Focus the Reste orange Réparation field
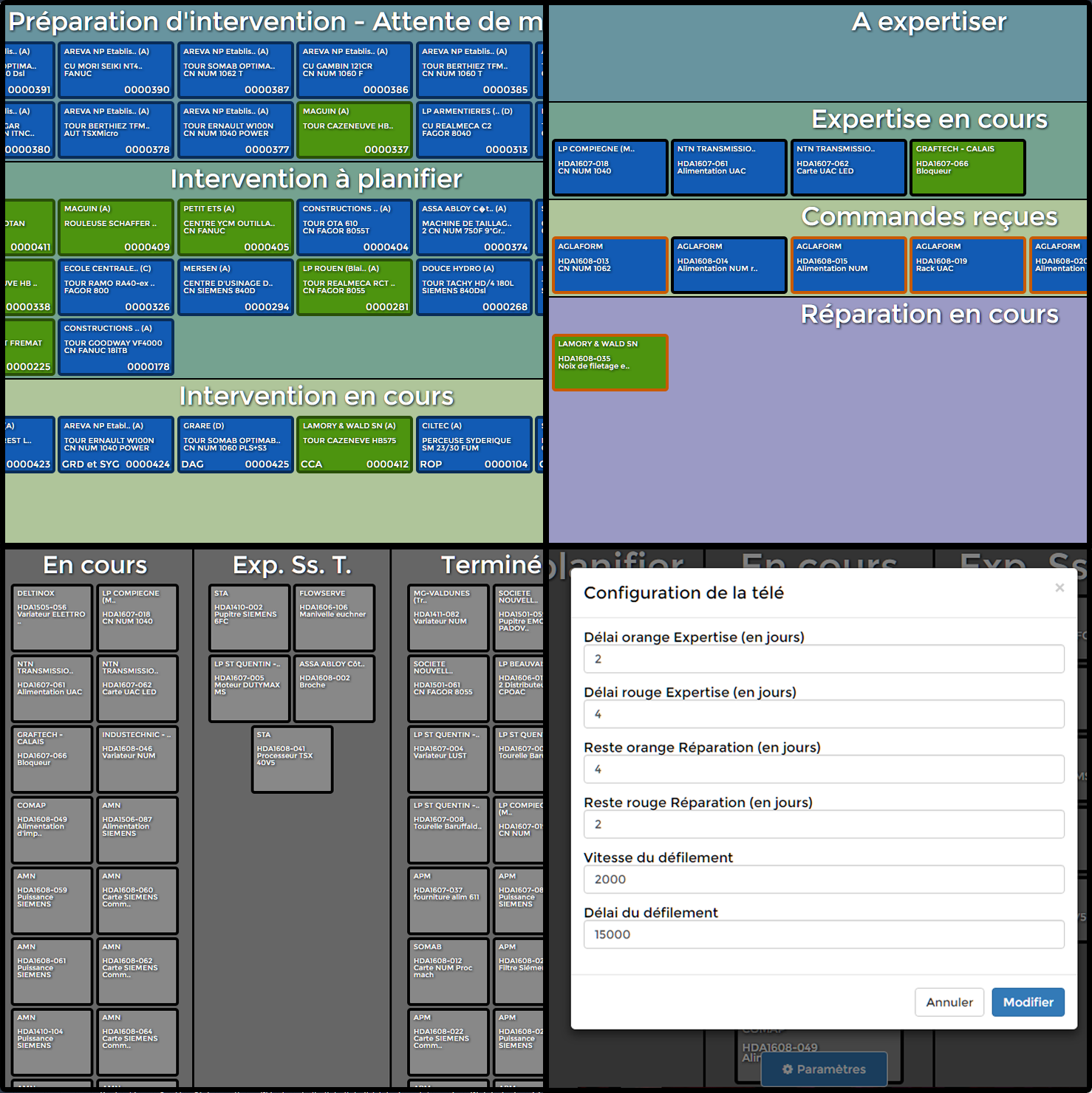This screenshot has height=1093, width=1092. pyautogui.click(x=823, y=769)
